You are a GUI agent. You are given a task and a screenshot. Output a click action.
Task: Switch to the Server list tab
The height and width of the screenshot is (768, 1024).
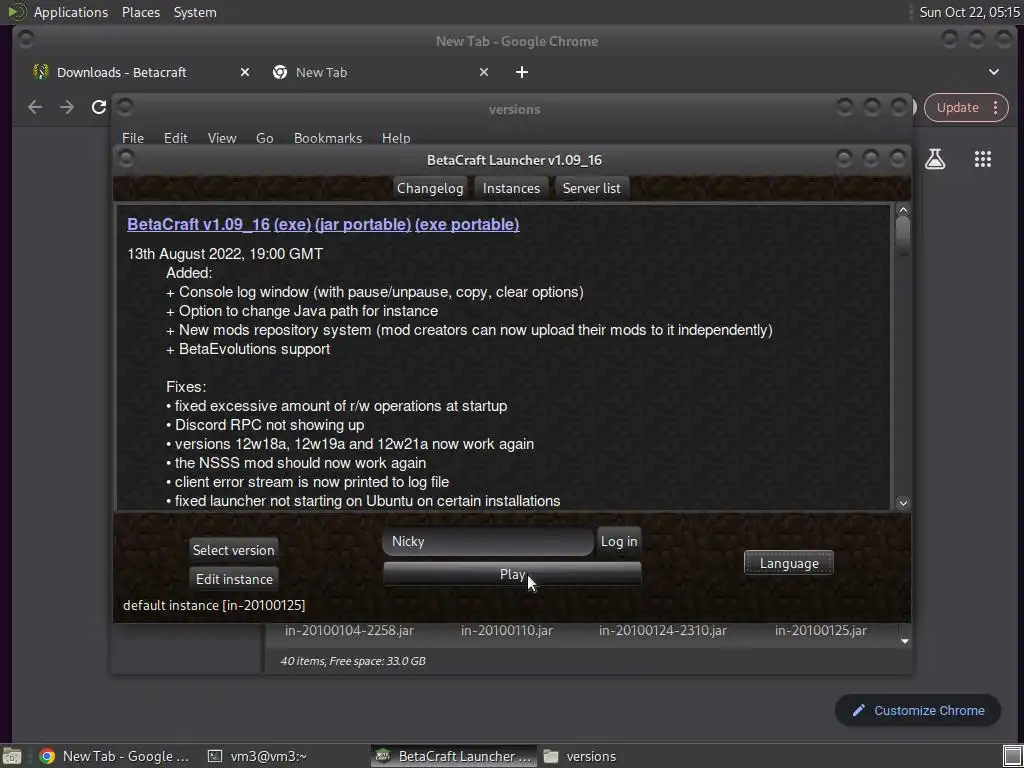(591, 188)
